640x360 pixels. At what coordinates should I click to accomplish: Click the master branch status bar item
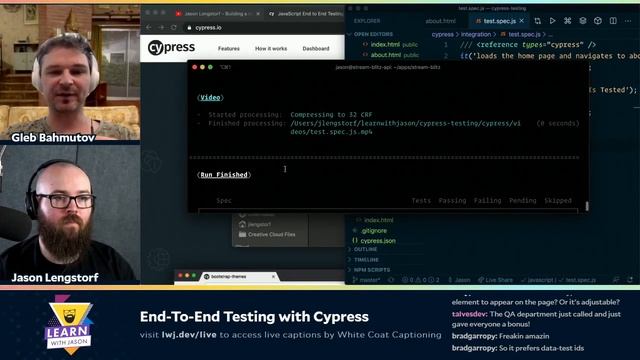367,280
